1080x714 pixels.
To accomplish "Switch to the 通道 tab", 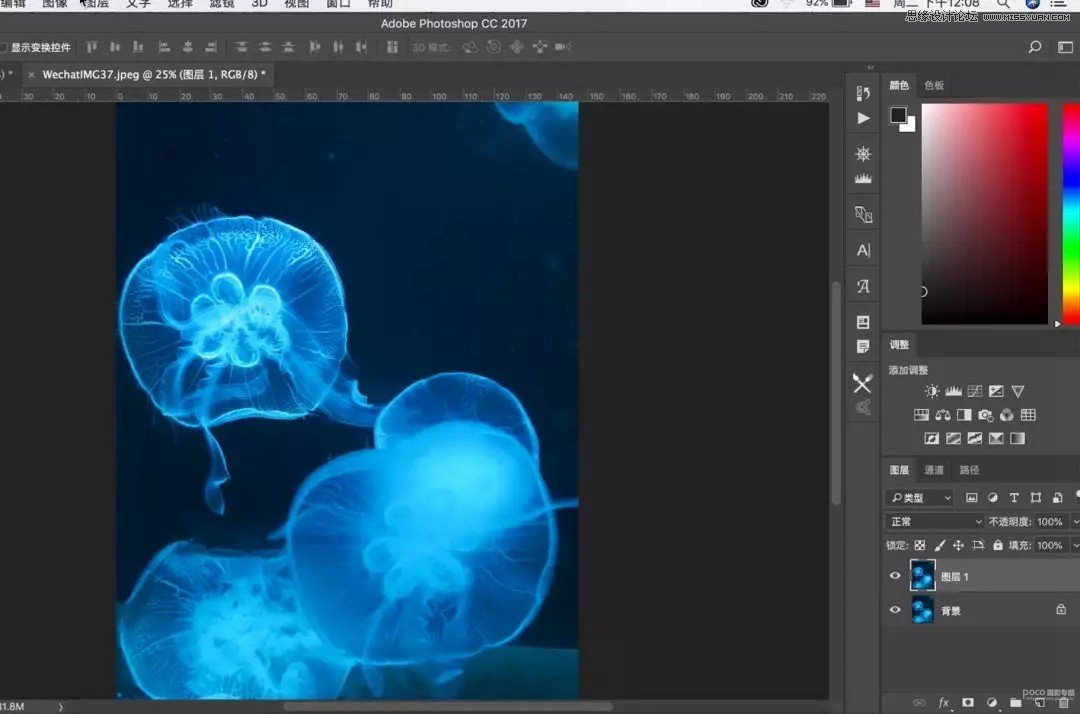I will point(934,470).
